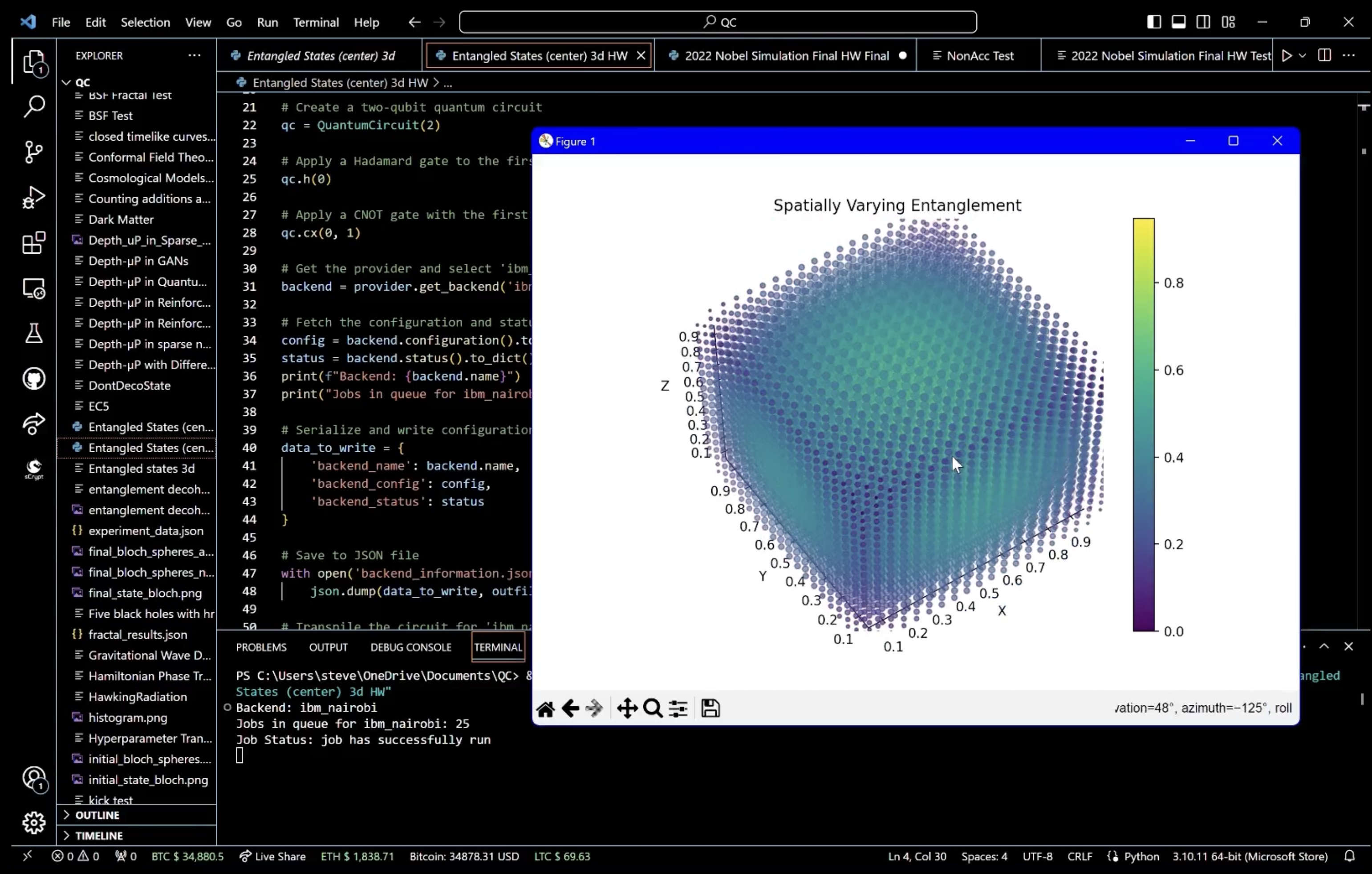Click Live Share in status bar
This screenshot has height=874, width=1372.
point(272,856)
